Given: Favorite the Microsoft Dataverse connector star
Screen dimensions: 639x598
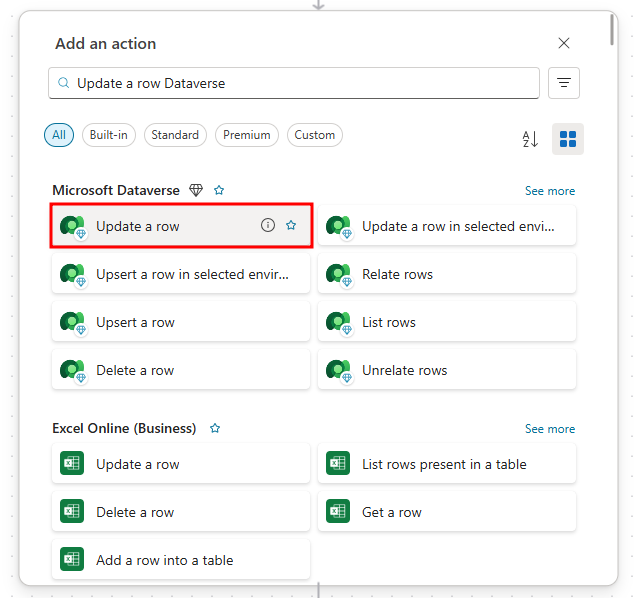Looking at the screenshot, I should (x=219, y=190).
